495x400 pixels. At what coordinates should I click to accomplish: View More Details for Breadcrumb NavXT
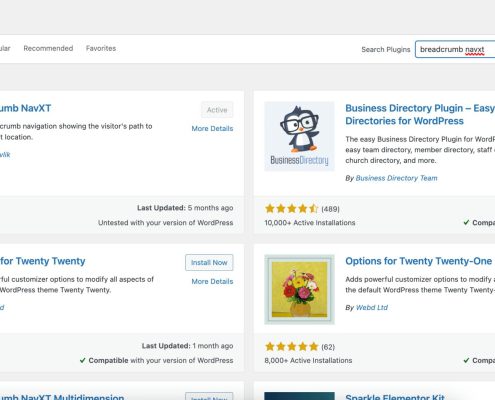(x=212, y=128)
